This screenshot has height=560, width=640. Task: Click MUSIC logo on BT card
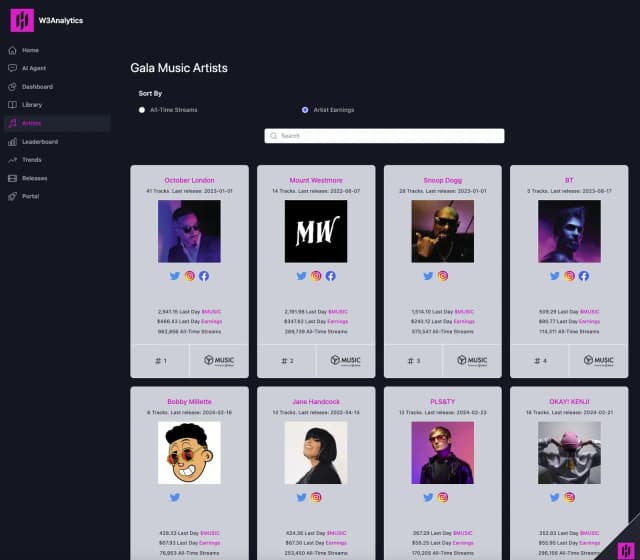click(598, 360)
